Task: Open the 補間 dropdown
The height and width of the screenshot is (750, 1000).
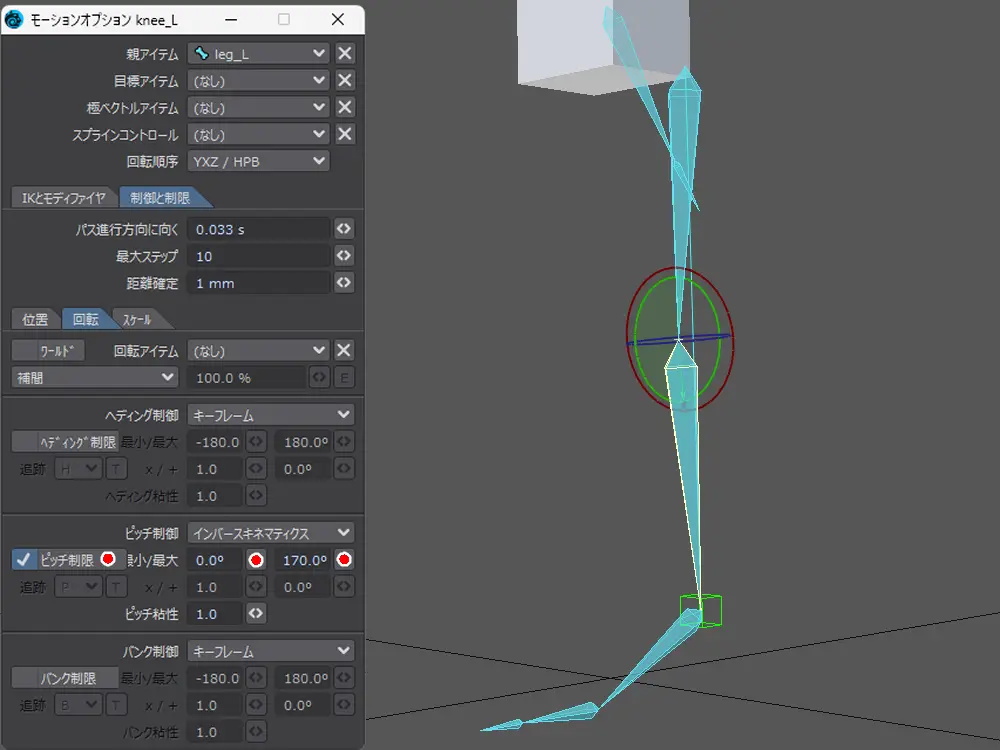Action: pyautogui.click(x=94, y=378)
